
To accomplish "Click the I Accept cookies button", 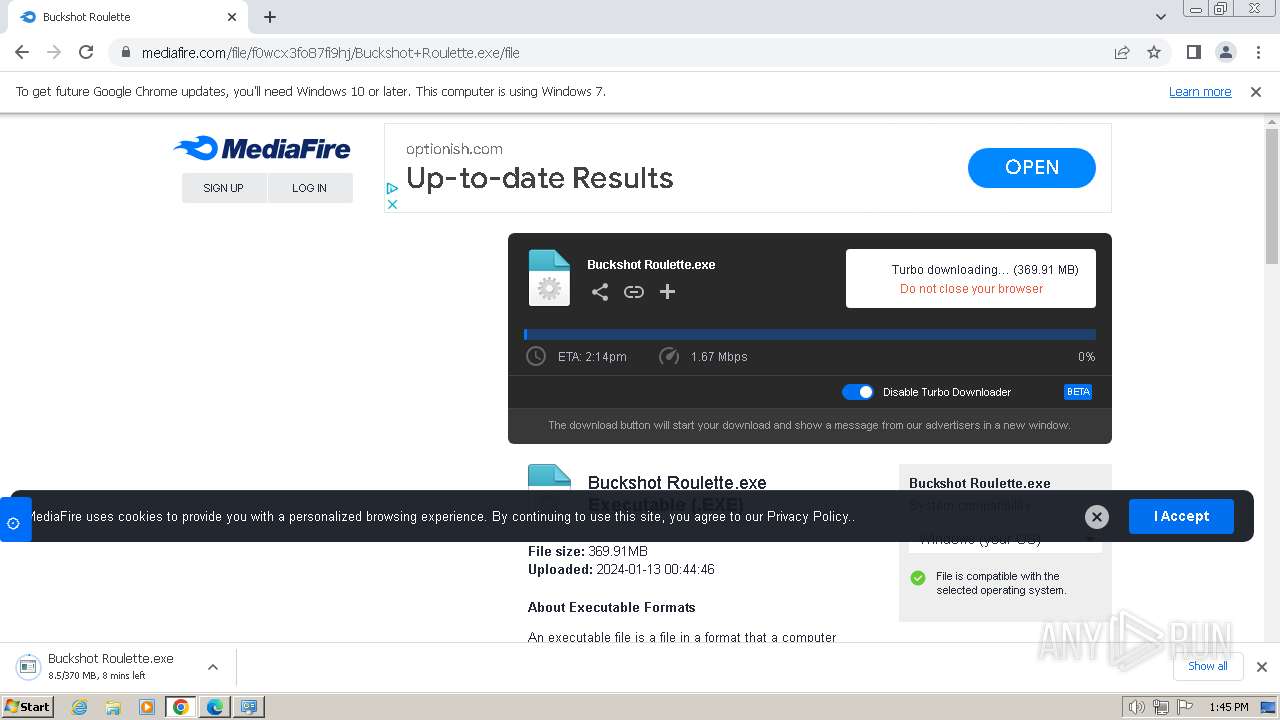I will coord(1181,516).
